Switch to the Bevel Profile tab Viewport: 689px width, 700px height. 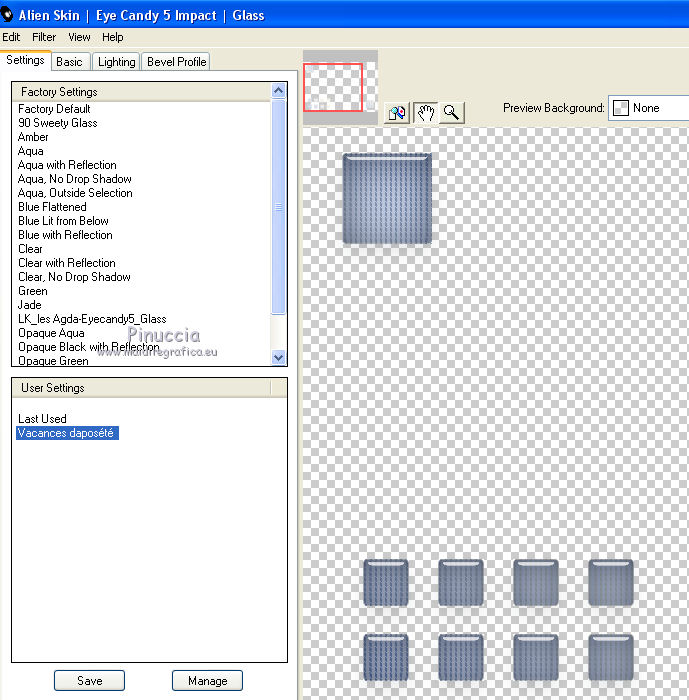(176, 62)
